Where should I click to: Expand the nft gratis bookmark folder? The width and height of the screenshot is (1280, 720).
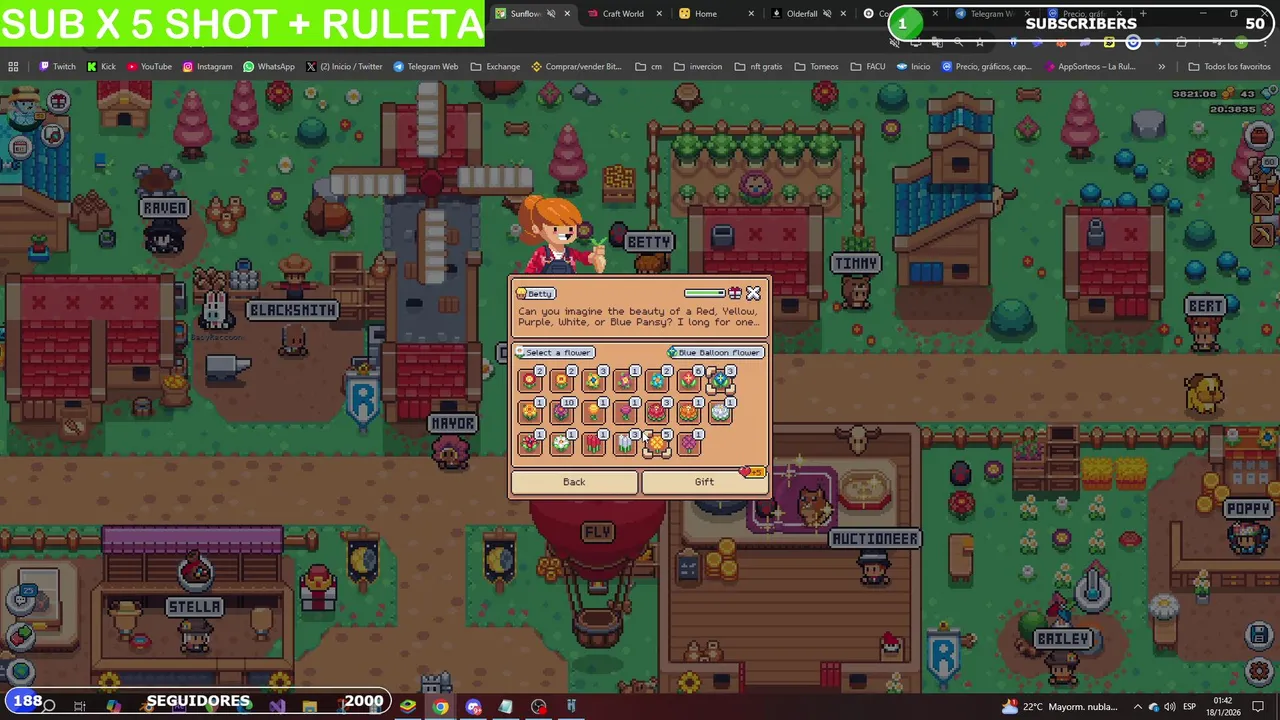(758, 67)
